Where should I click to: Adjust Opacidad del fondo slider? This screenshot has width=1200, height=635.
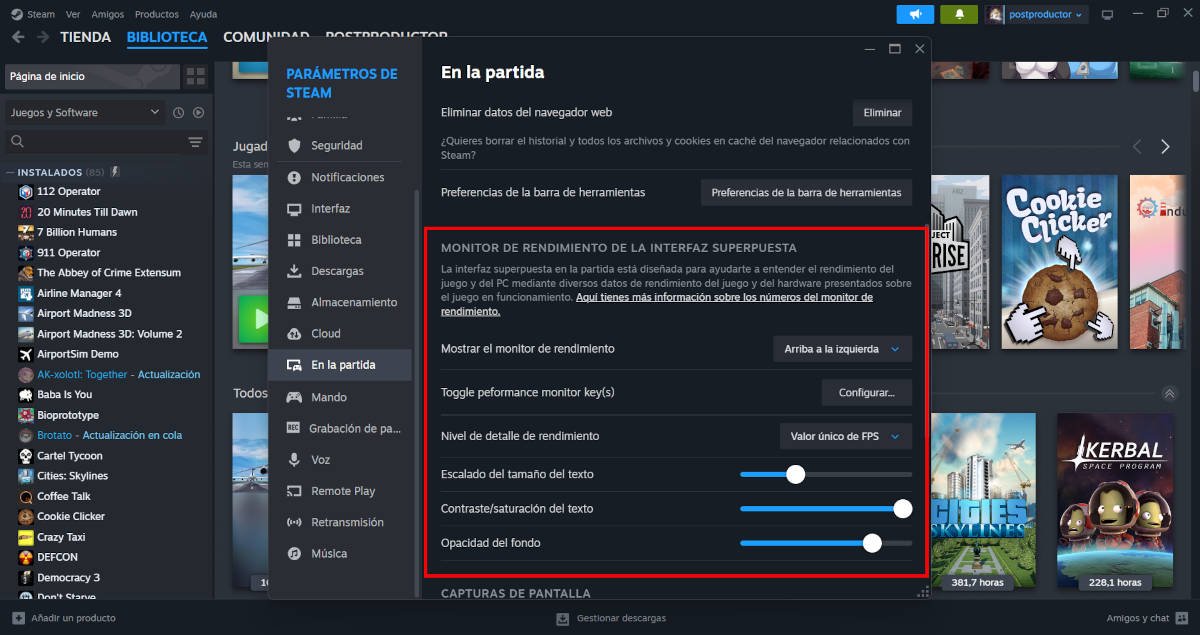click(x=826, y=543)
